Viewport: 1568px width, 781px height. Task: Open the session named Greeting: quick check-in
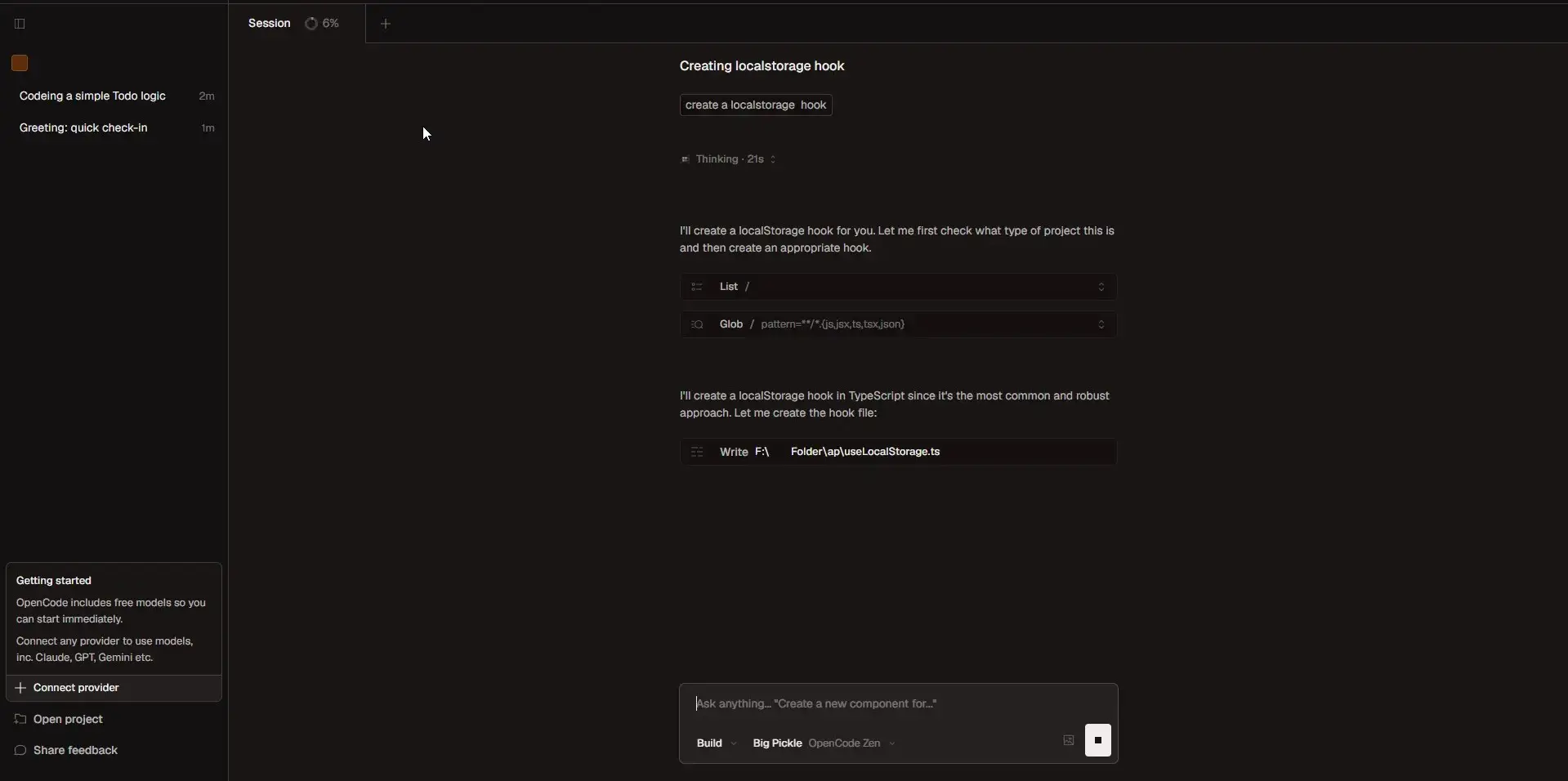click(x=84, y=128)
